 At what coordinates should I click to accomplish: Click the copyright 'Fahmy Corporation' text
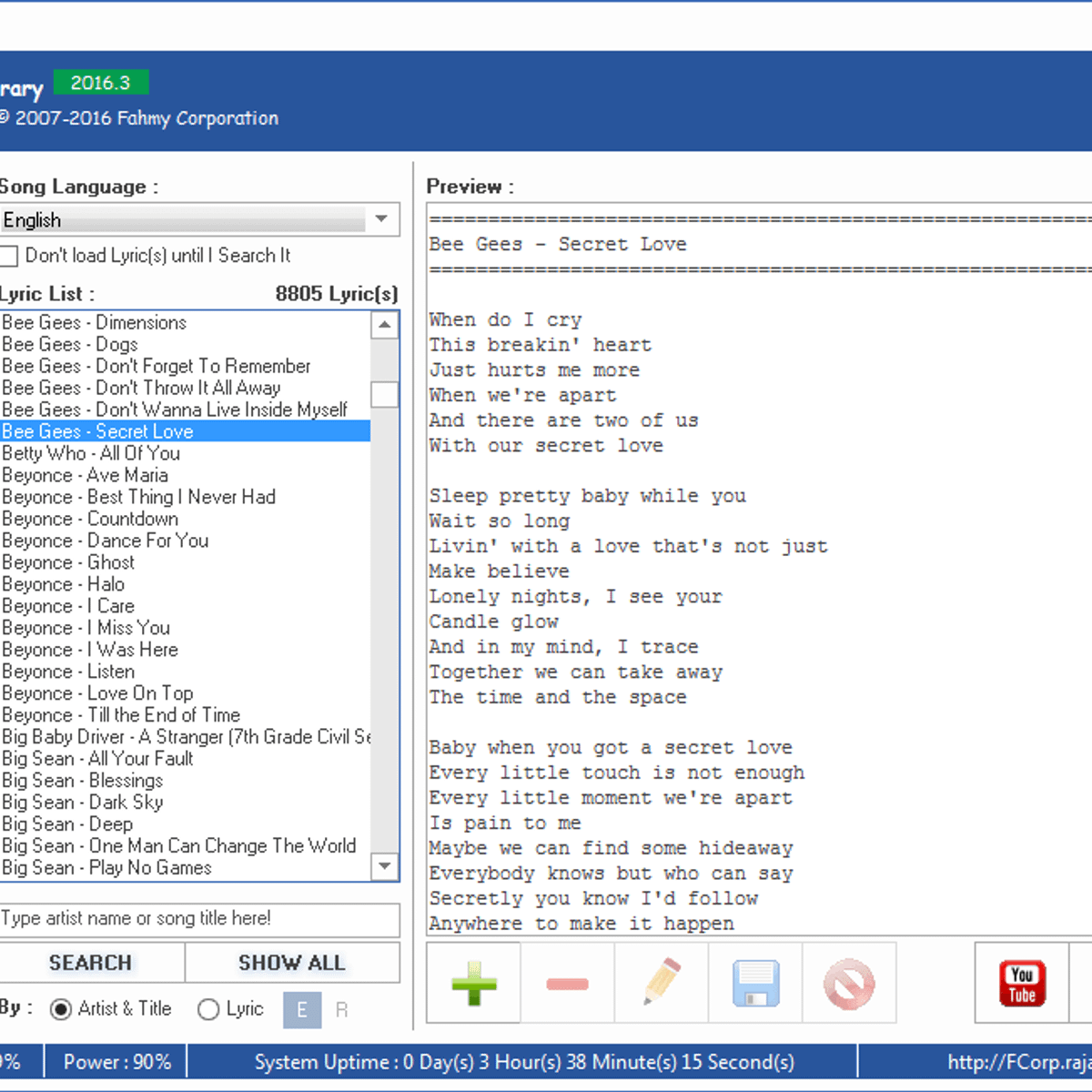point(199,118)
